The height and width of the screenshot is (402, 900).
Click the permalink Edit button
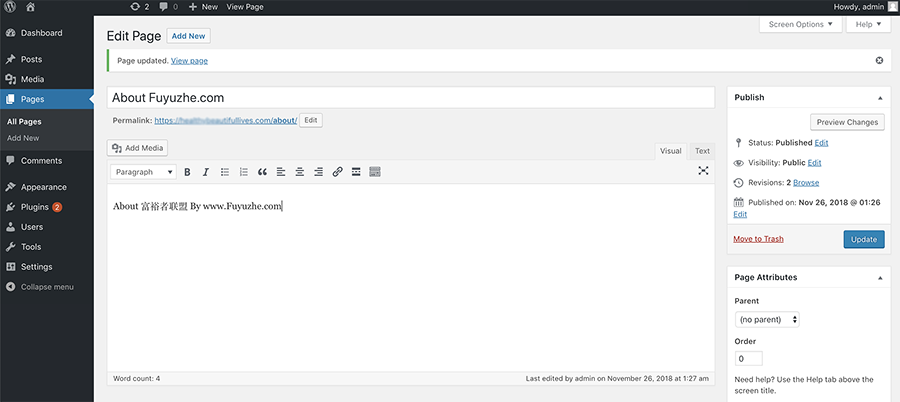click(x=311, y=121)
